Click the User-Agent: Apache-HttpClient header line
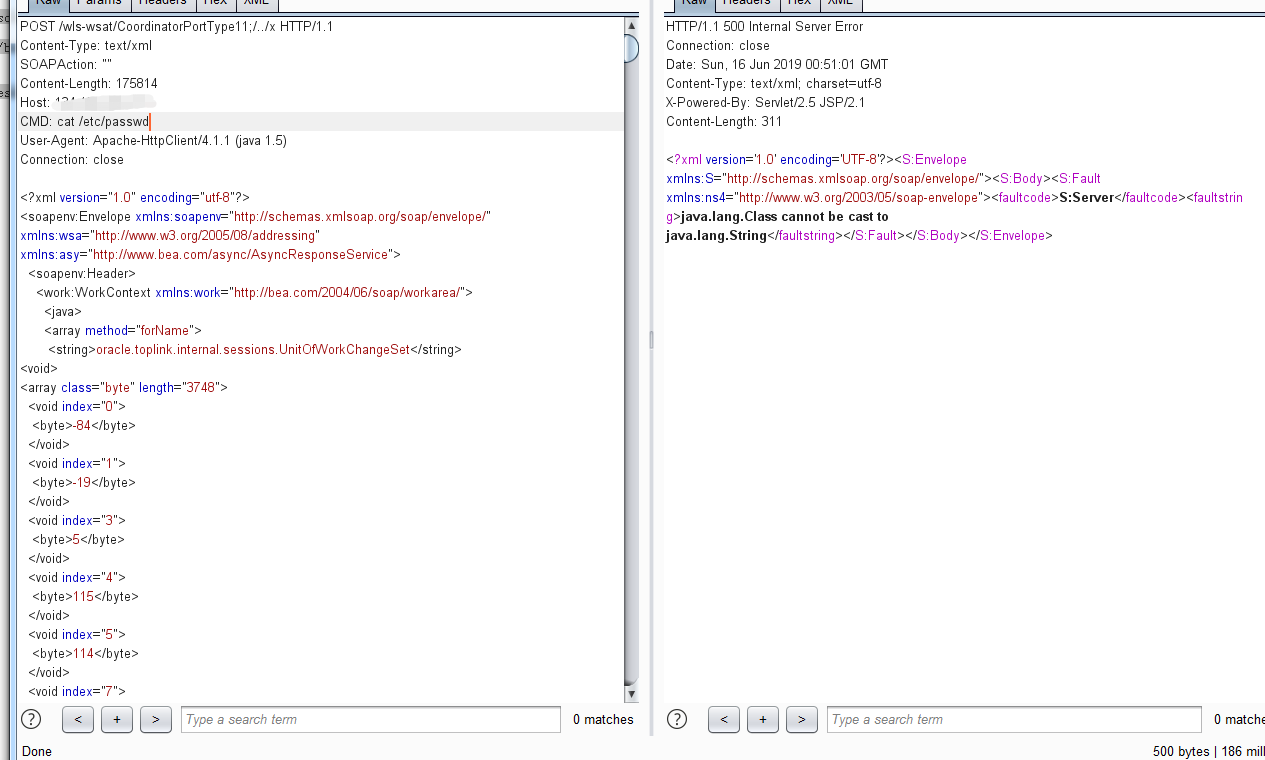The width and height of the screenshot is (1265, 760). pos(153,140)
